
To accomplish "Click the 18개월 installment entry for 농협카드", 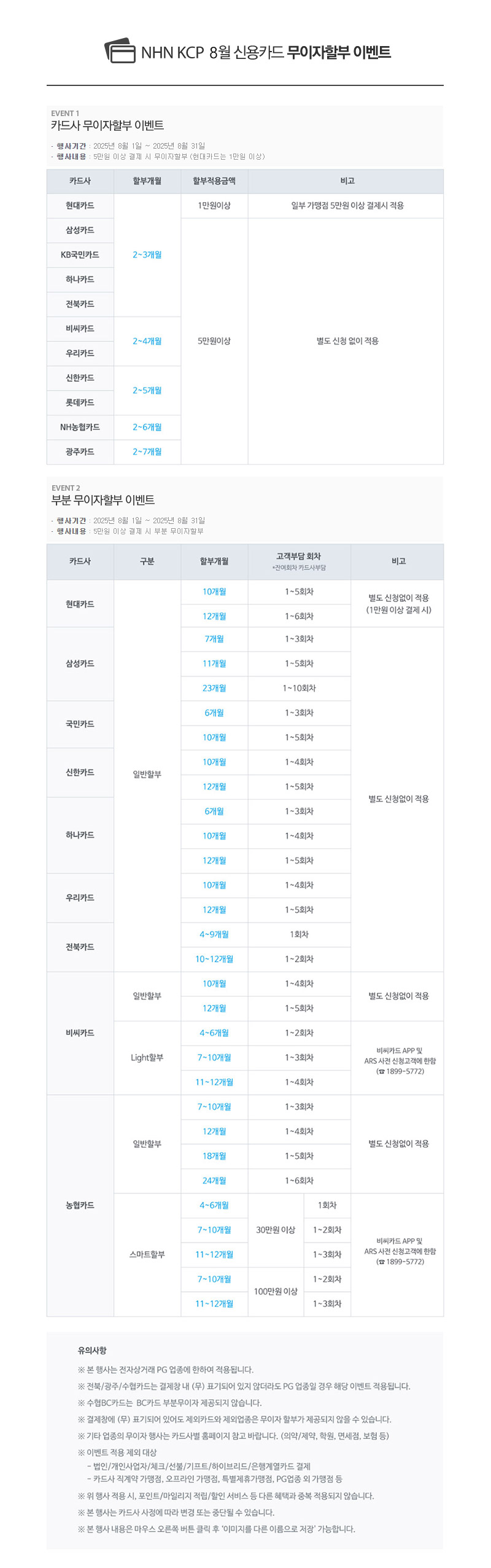I will coord(214,1156).
